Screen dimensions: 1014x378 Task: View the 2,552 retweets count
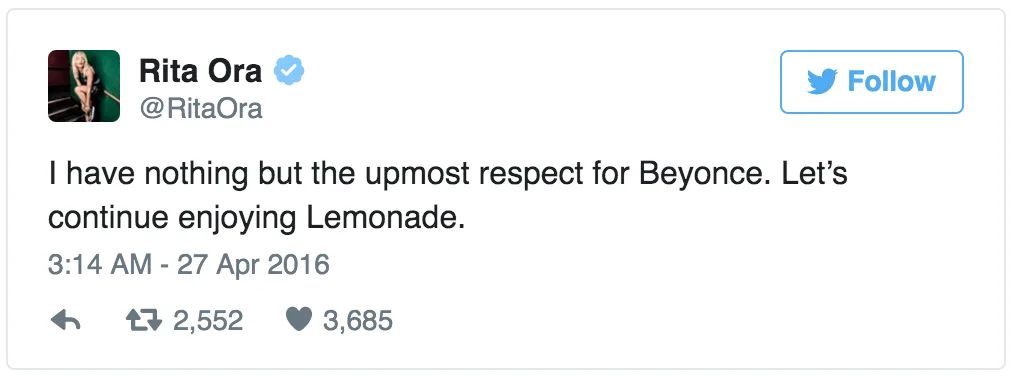(208, 320)
